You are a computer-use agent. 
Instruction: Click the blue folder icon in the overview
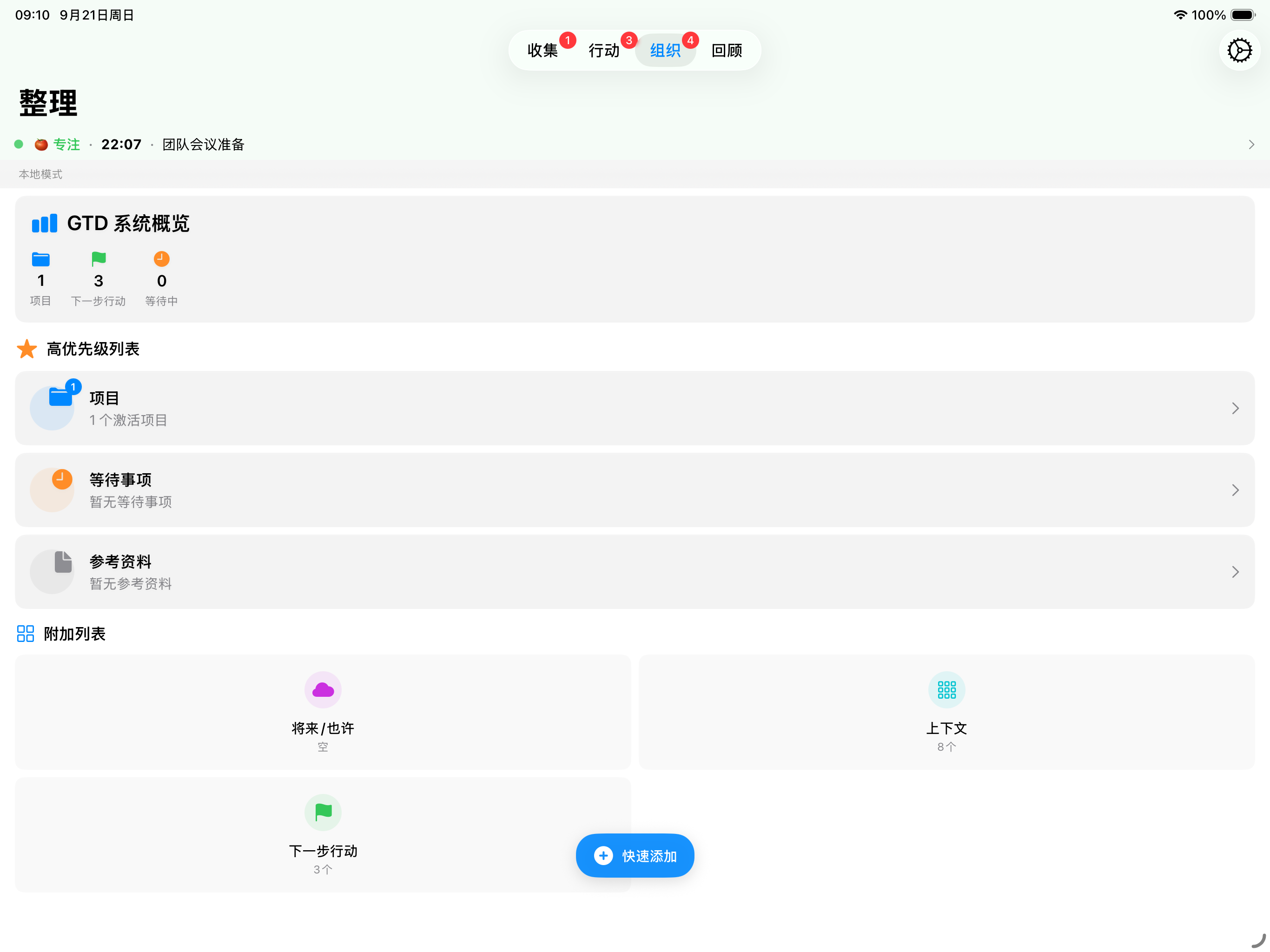pyautogui.click(x=41, y=259)
